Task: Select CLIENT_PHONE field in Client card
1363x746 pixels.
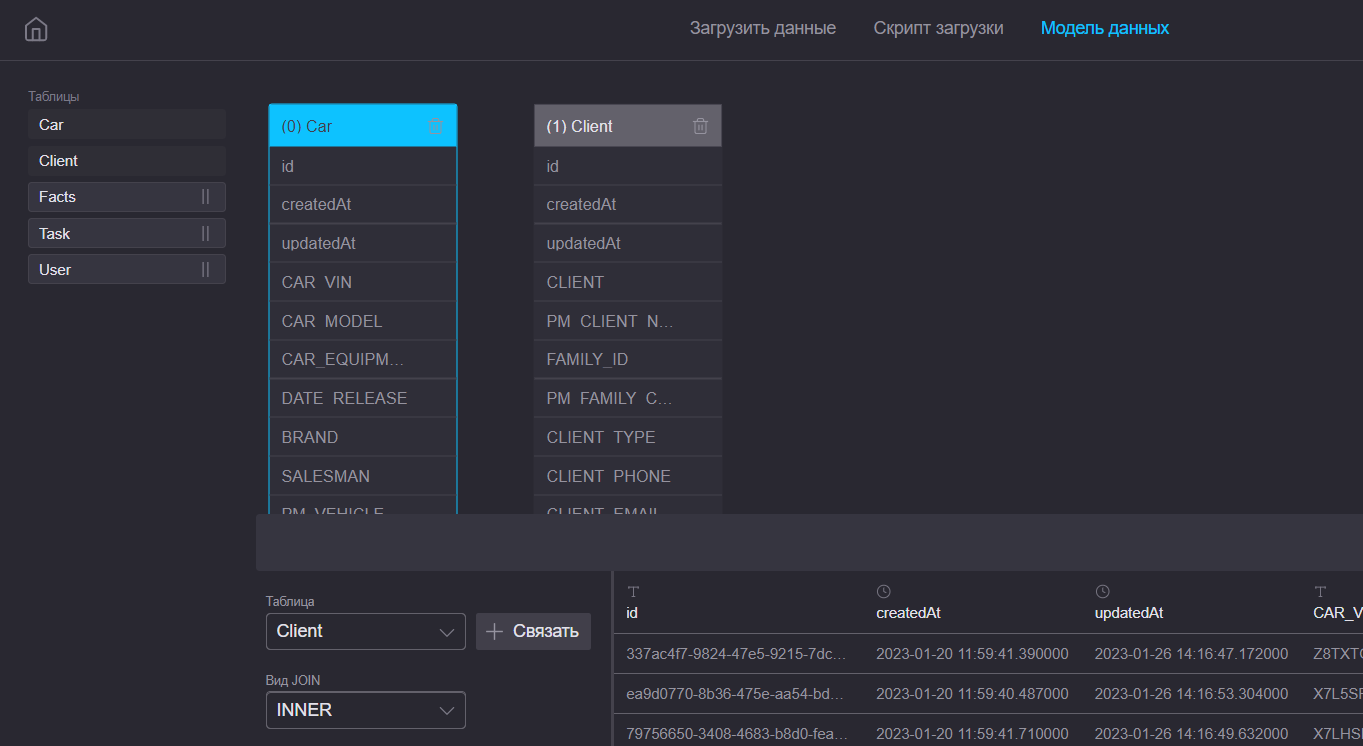Action: 628,476
